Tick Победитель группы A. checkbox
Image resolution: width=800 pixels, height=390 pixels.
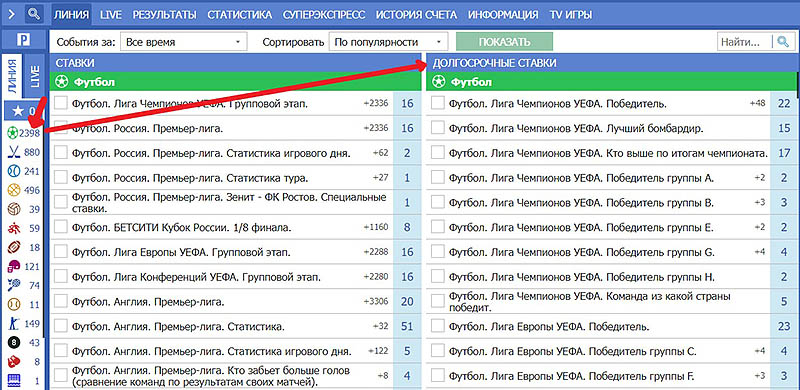(x=437, y=177)
